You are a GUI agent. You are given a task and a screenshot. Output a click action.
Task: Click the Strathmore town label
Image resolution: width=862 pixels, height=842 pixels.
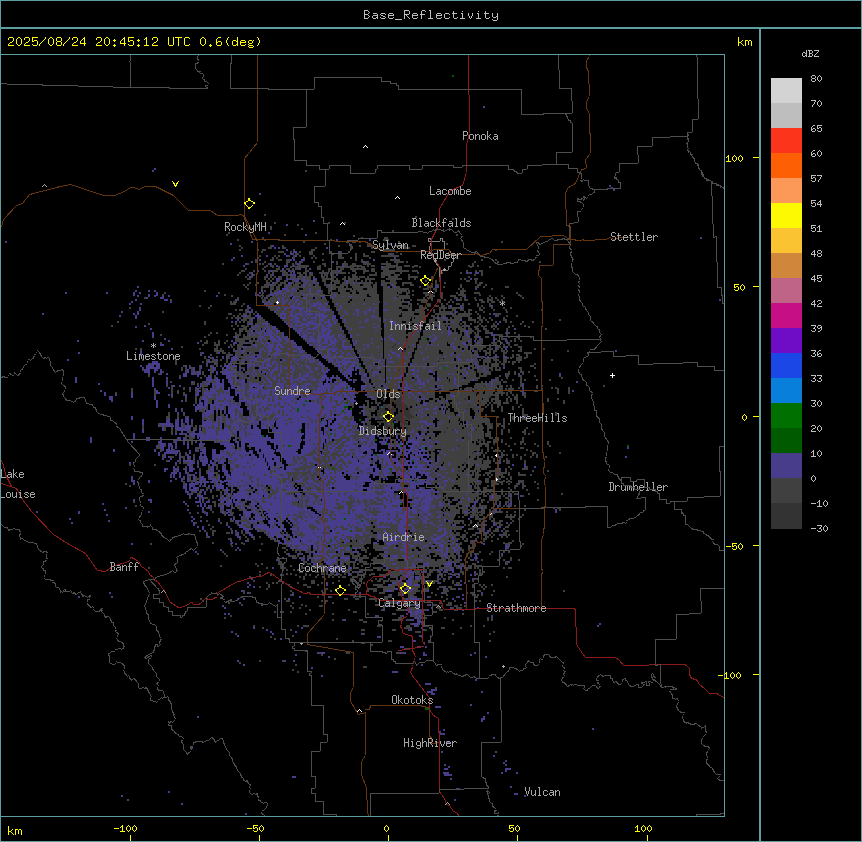516,608
